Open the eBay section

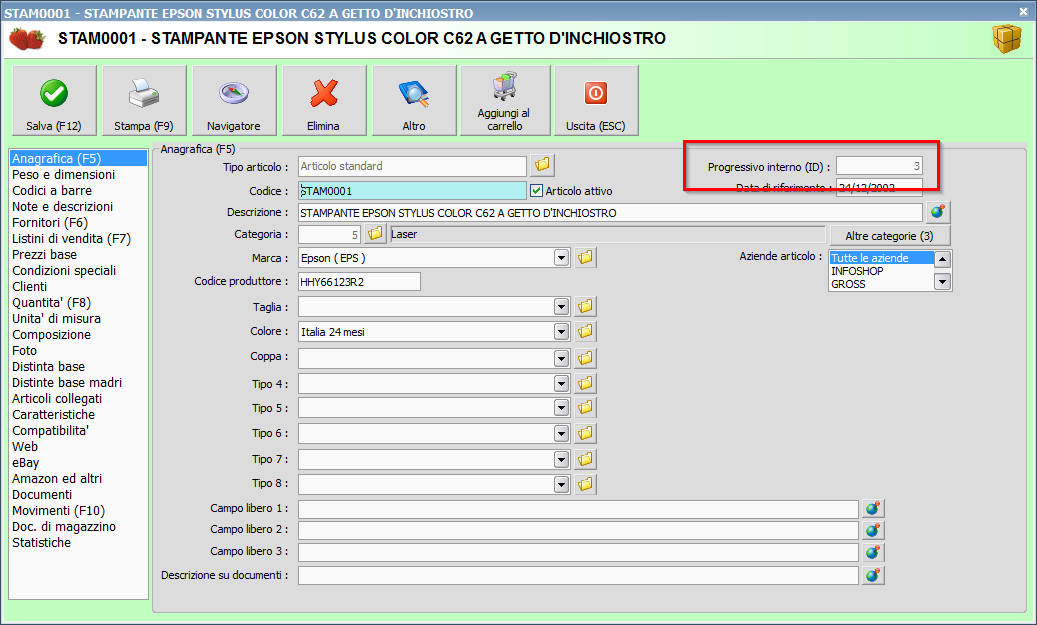[x=26, y=462]
